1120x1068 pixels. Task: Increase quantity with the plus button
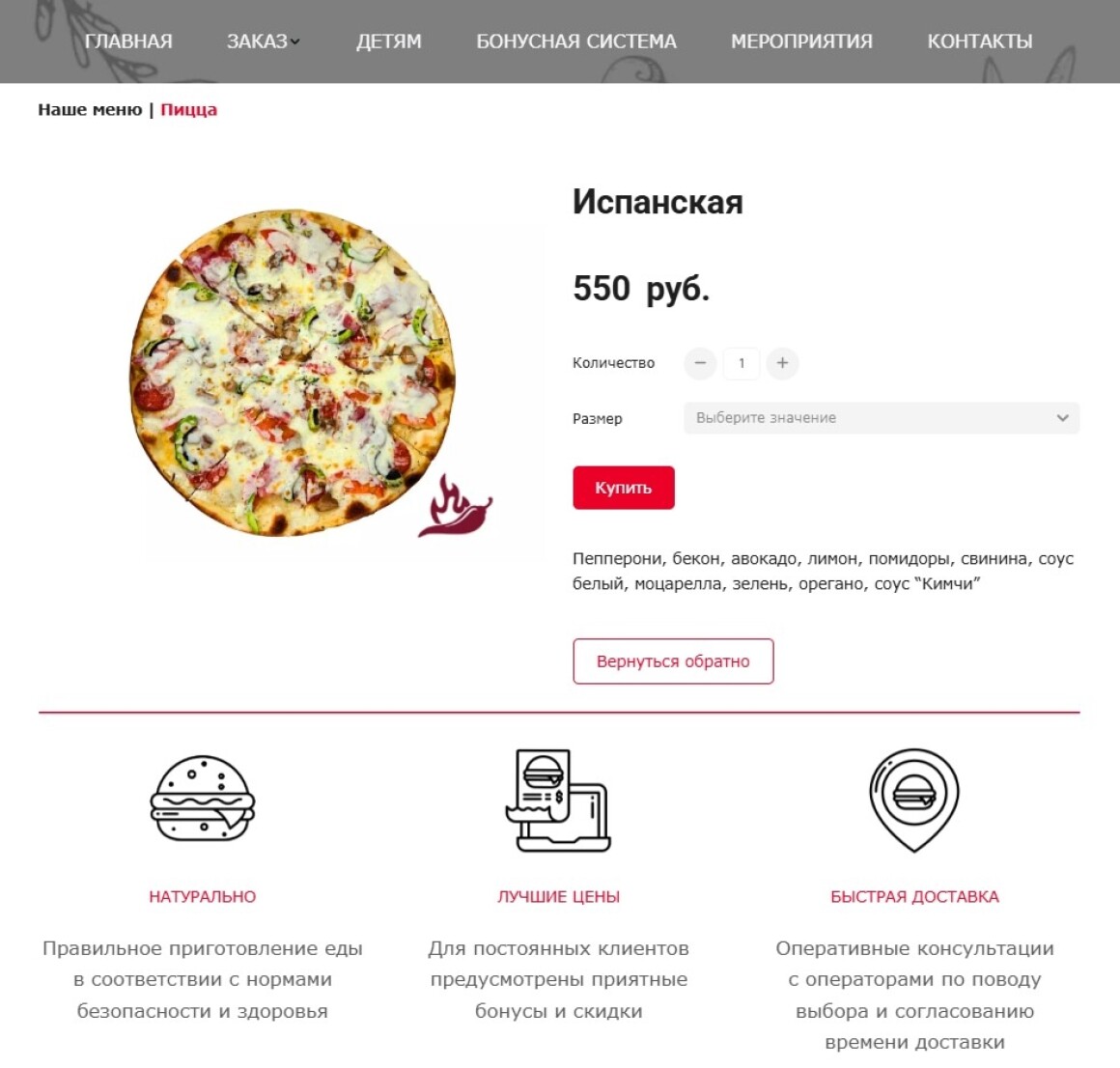click(782, 363)
